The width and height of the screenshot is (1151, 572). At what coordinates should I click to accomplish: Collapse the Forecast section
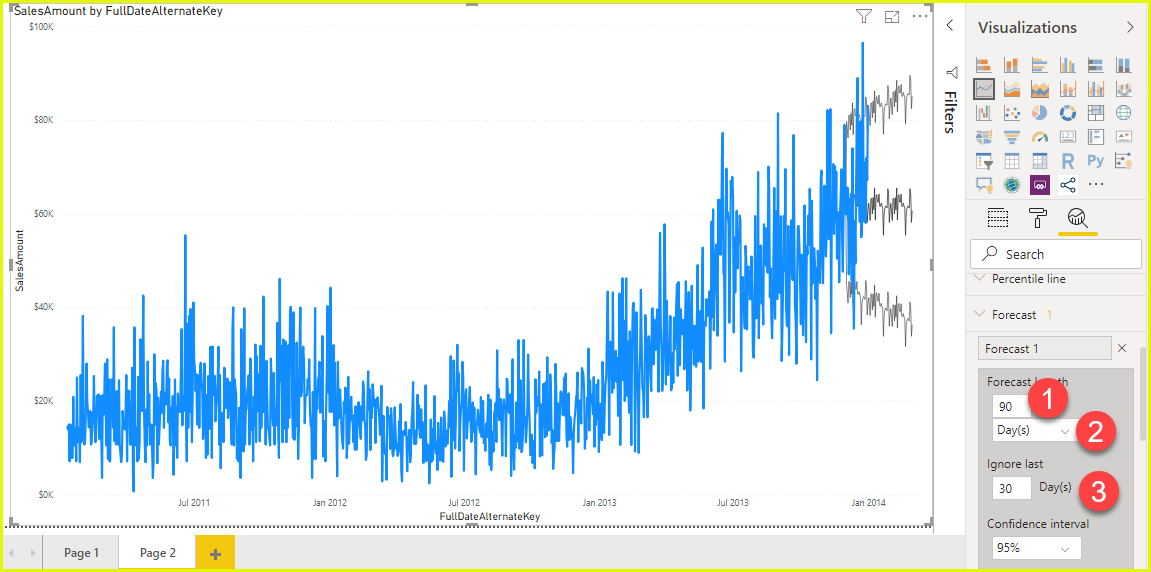(x=980, y=315)
